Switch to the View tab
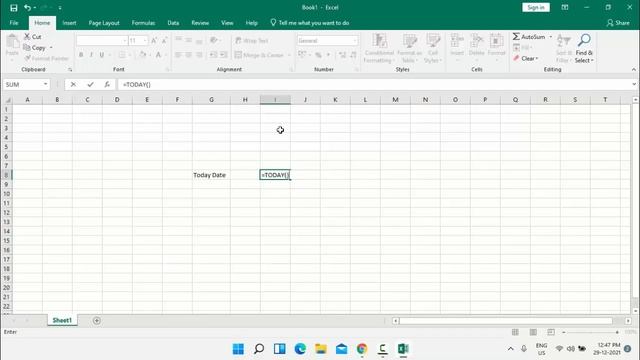Screen dimensions: 640x360 pyautogui.click(x=227, y=23)
